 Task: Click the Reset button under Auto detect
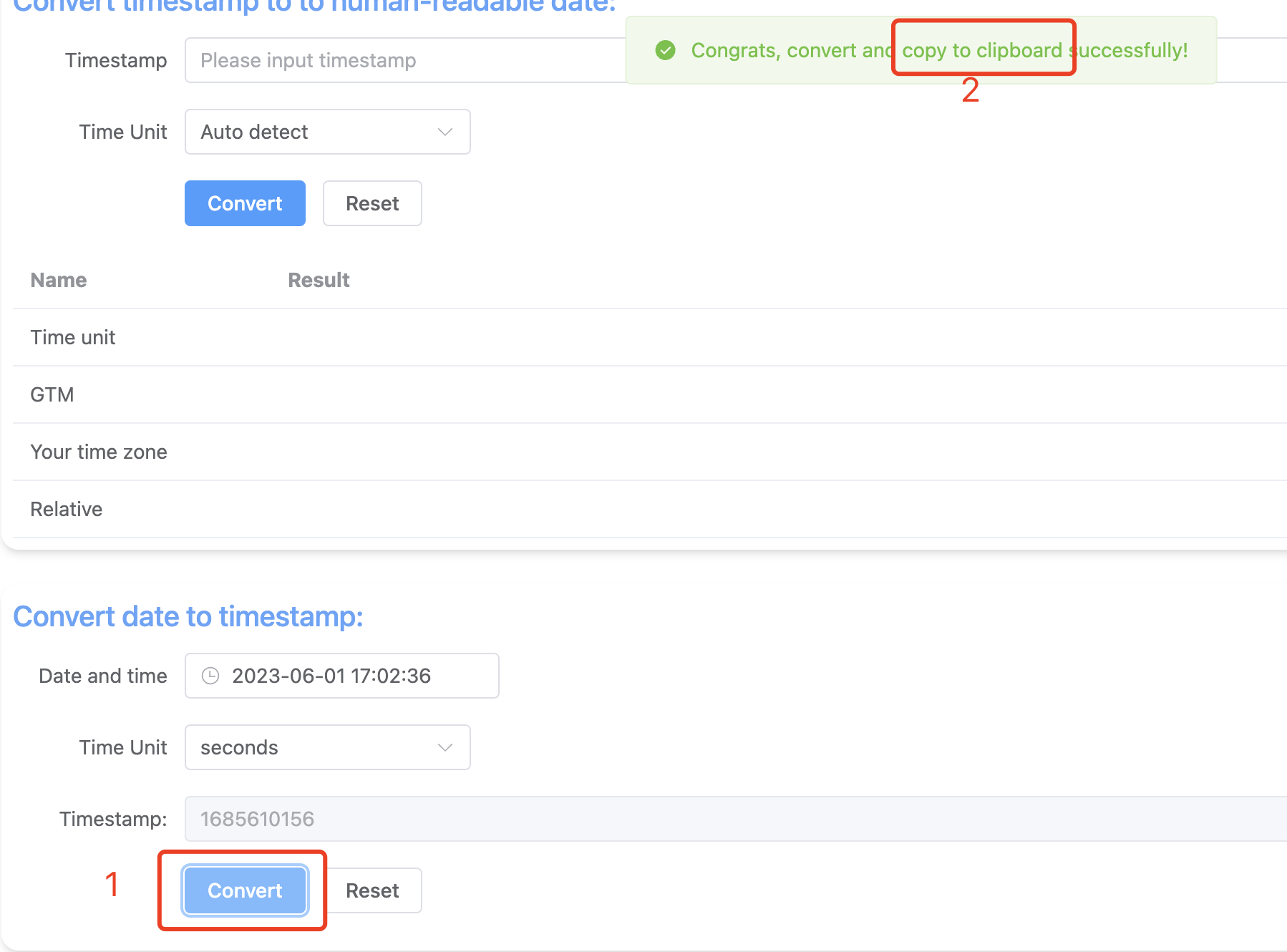click(371, 203)
